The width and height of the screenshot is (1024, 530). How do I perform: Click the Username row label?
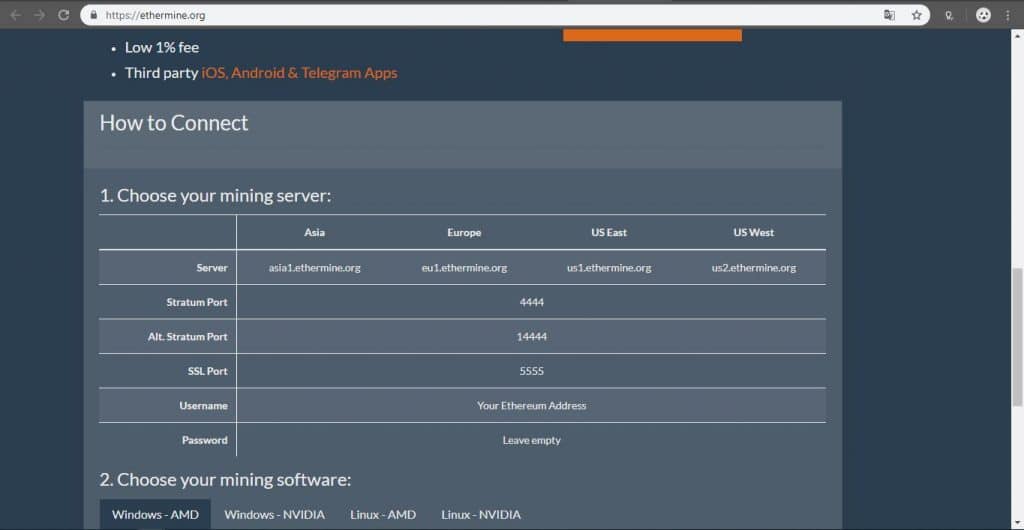coord(203,405)
